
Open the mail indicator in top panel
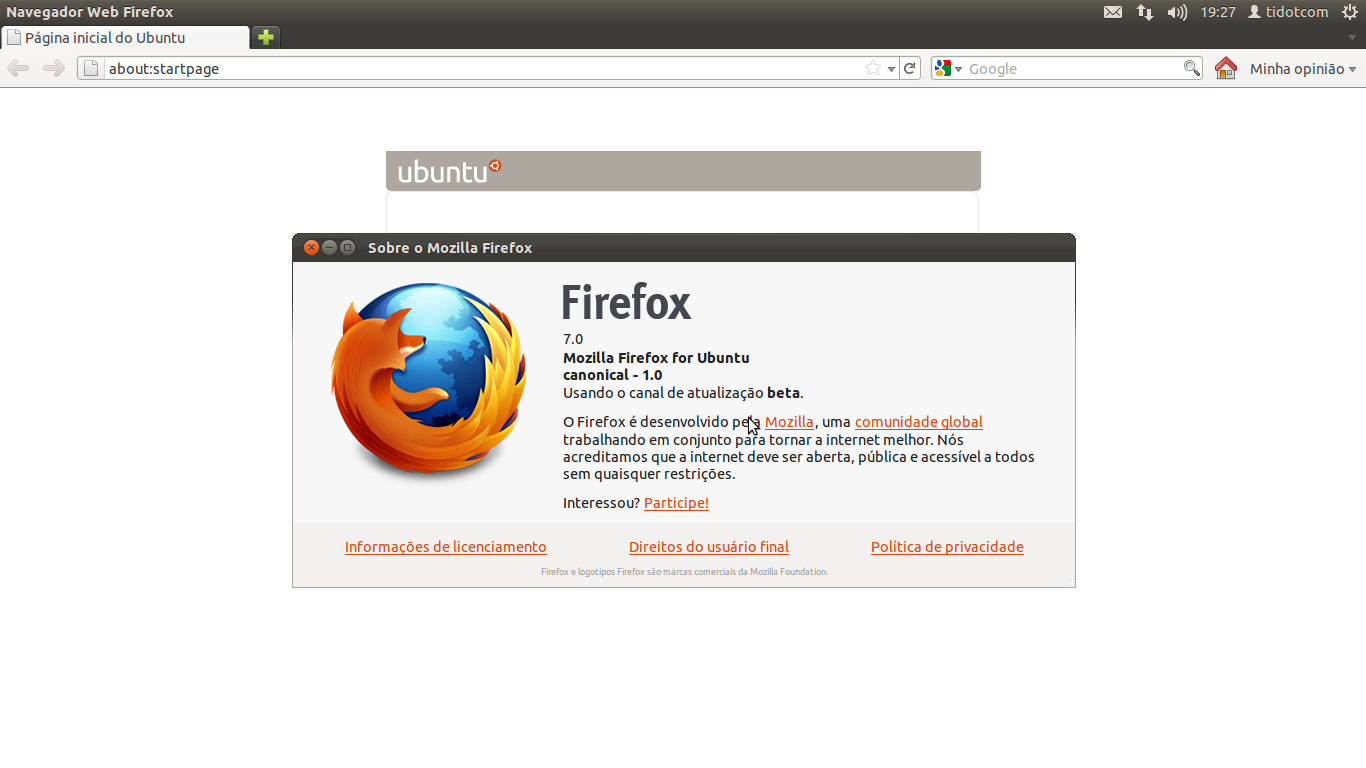click(x=1113, y=12)
